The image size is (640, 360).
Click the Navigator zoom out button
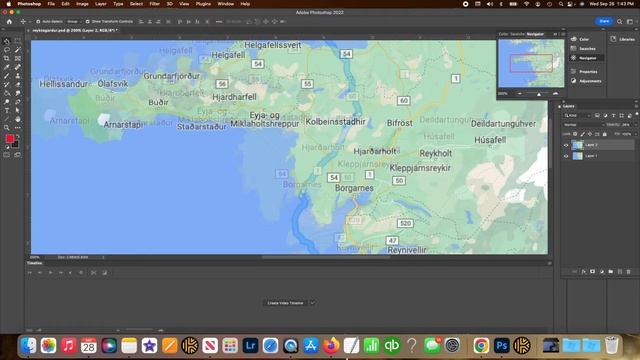point(520,94)
